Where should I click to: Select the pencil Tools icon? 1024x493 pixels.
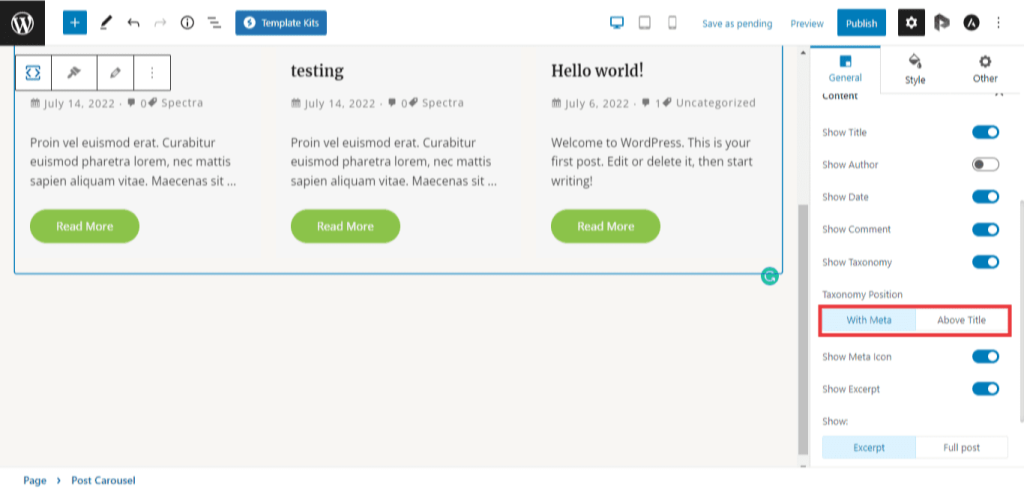pyautogui.click(x=107, y=22)
